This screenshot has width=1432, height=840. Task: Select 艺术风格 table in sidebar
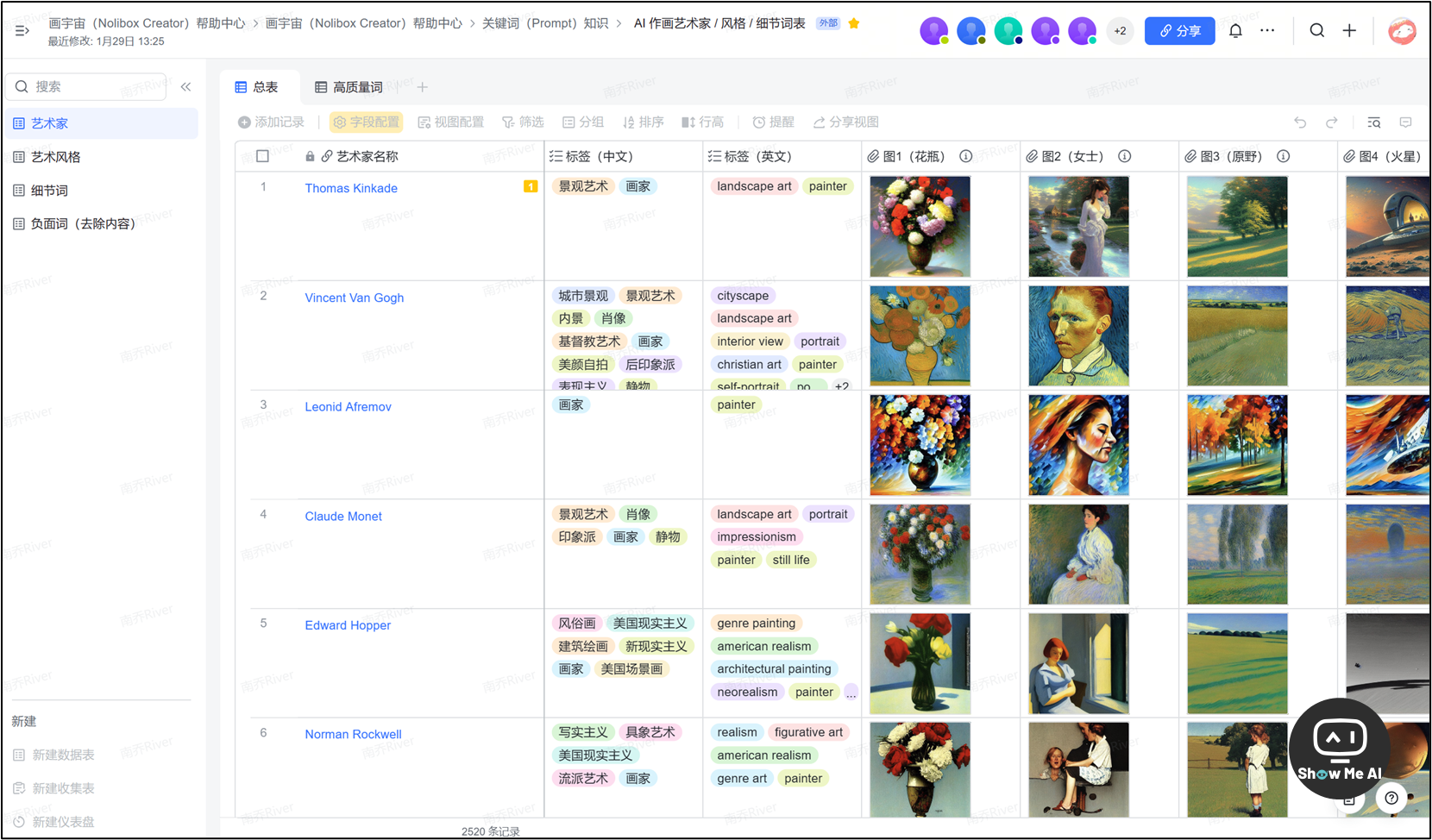(103, 157)
